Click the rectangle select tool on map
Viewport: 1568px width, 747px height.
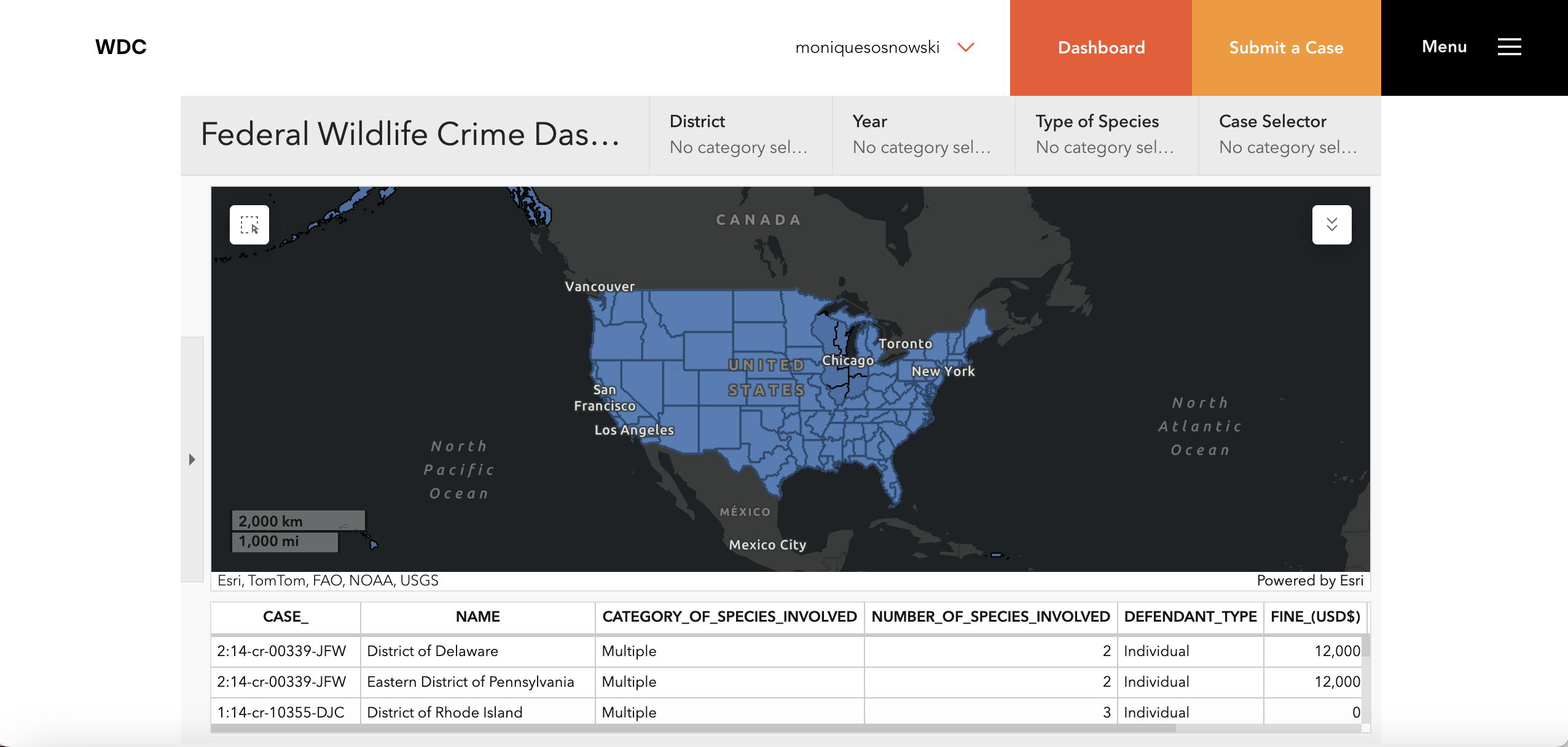point(249,225)
